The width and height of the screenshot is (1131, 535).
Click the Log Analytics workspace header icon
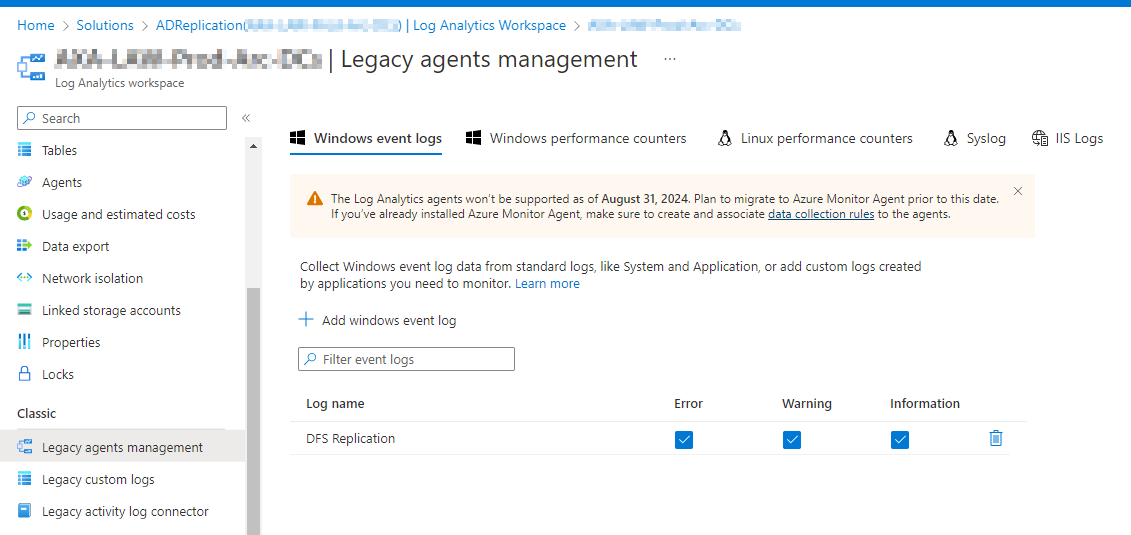pos(31,66)
